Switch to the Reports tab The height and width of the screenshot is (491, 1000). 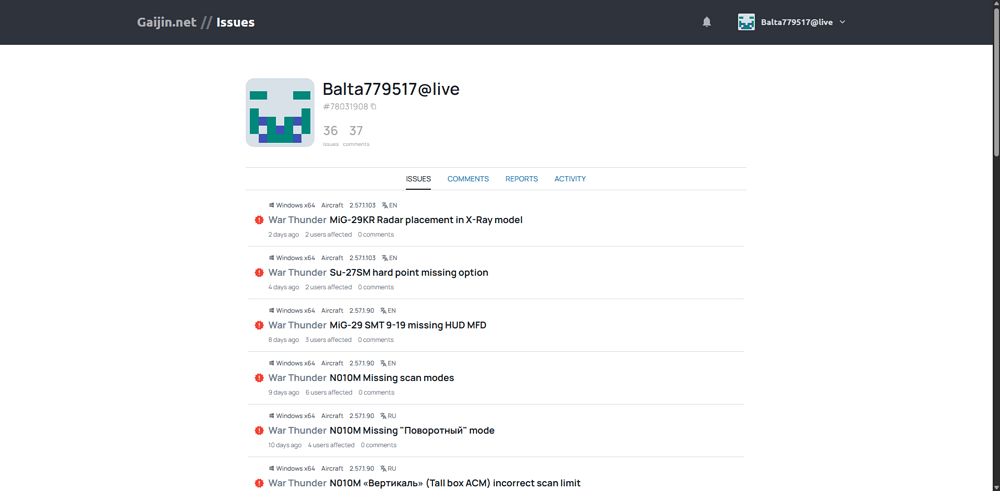point(522,179)
